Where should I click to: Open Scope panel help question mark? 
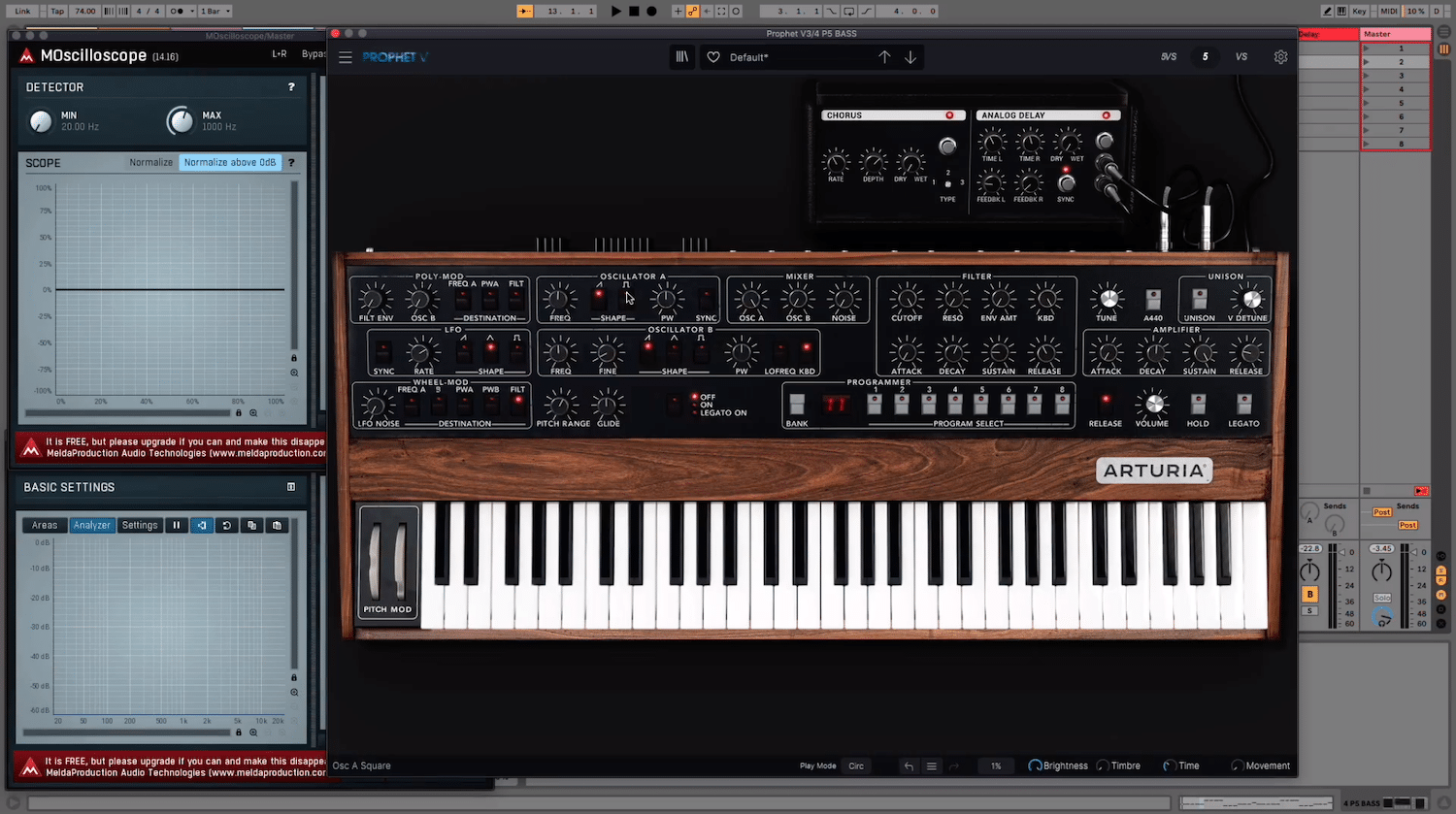click(291, 162)
